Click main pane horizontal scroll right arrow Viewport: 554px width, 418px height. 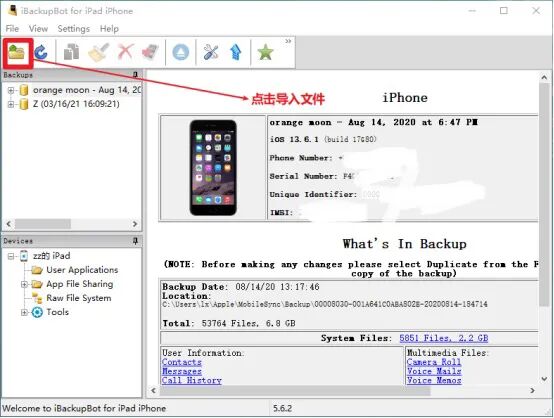click(x=532, y=390)
